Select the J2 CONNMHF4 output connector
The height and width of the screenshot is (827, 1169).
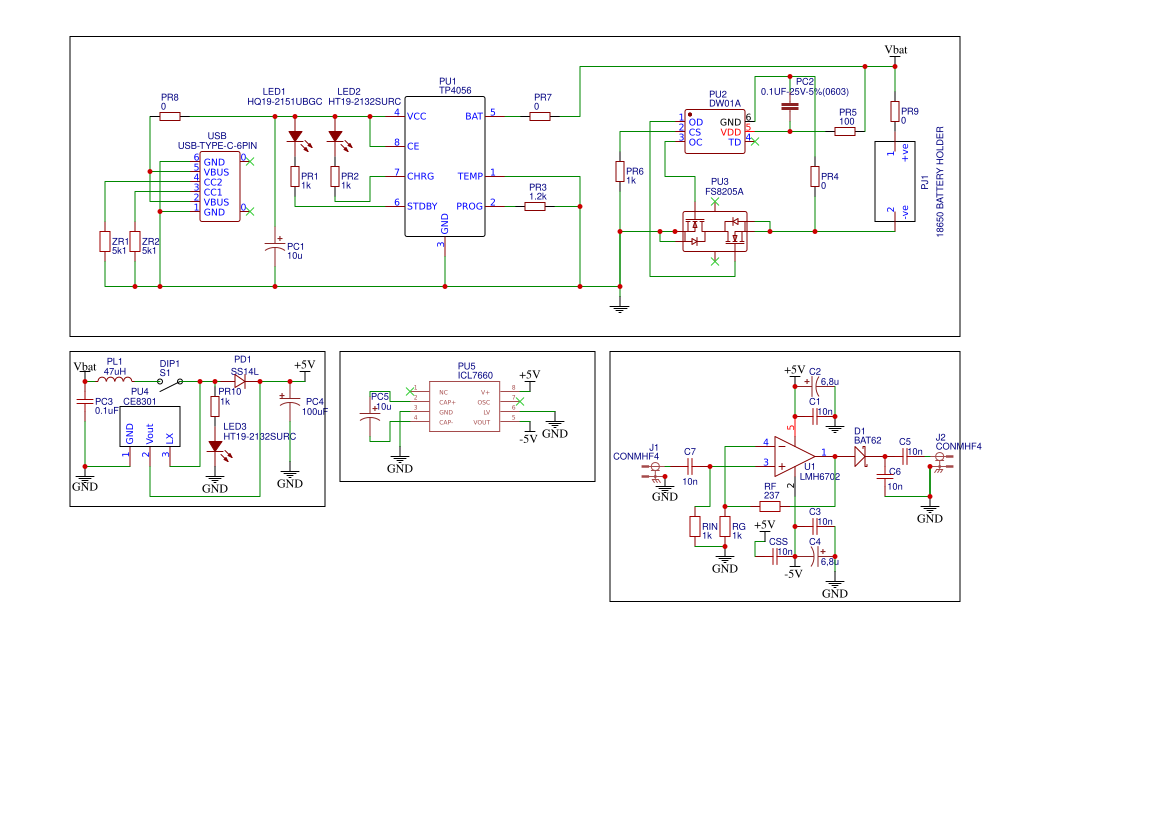(939, 458)
